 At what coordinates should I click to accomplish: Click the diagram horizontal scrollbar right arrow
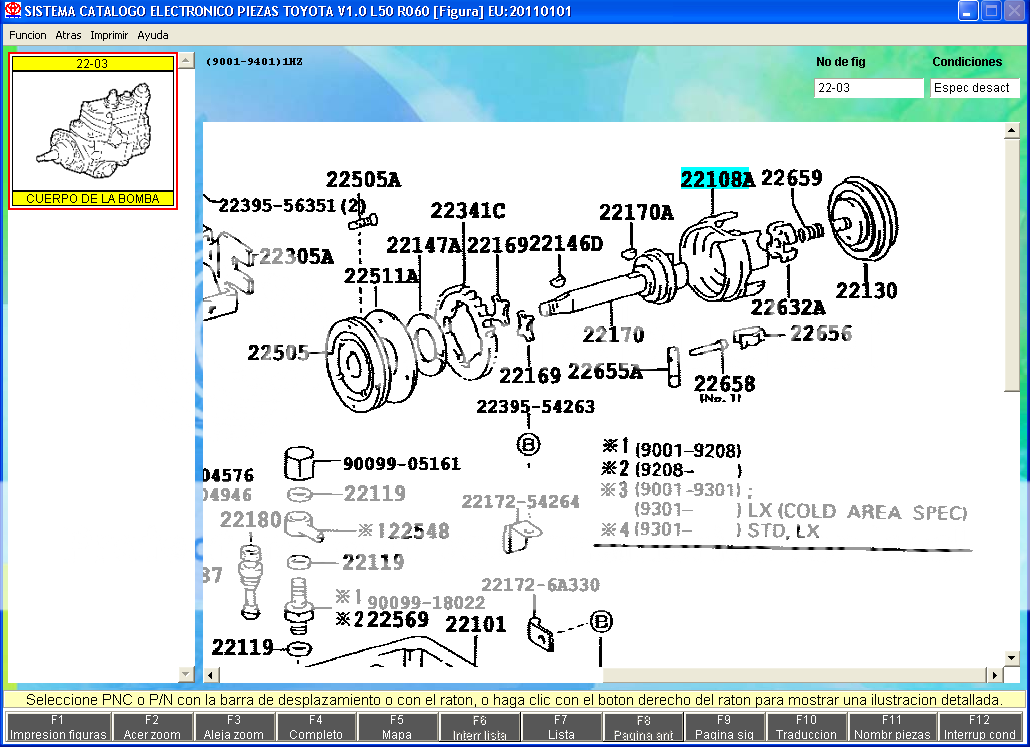[996, 675]
